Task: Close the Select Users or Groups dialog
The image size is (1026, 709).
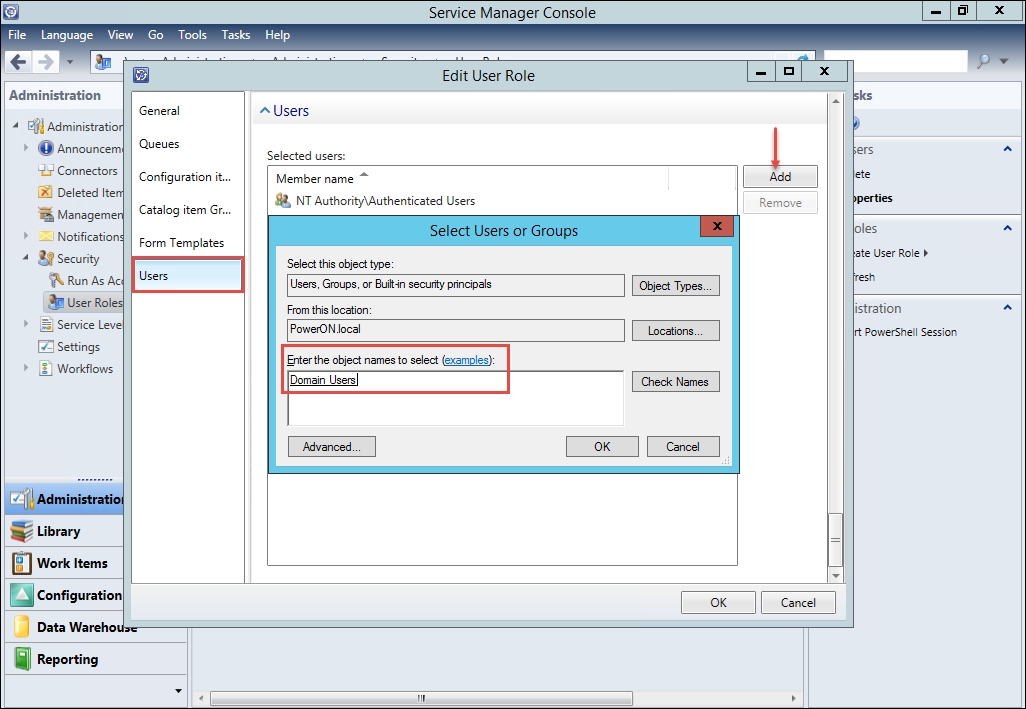Action: pos(717,226)
